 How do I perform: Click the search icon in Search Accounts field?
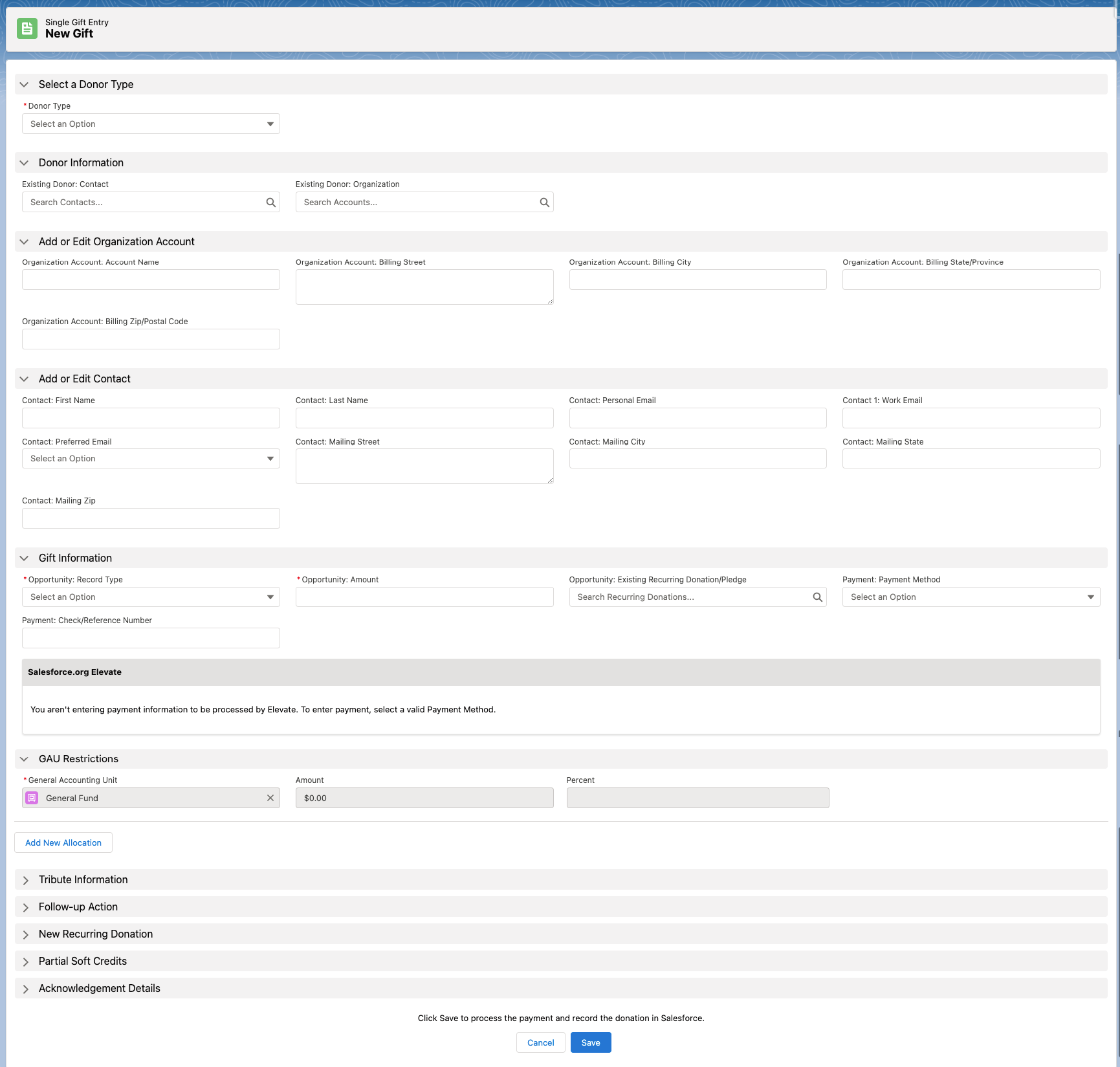point(544,202)
